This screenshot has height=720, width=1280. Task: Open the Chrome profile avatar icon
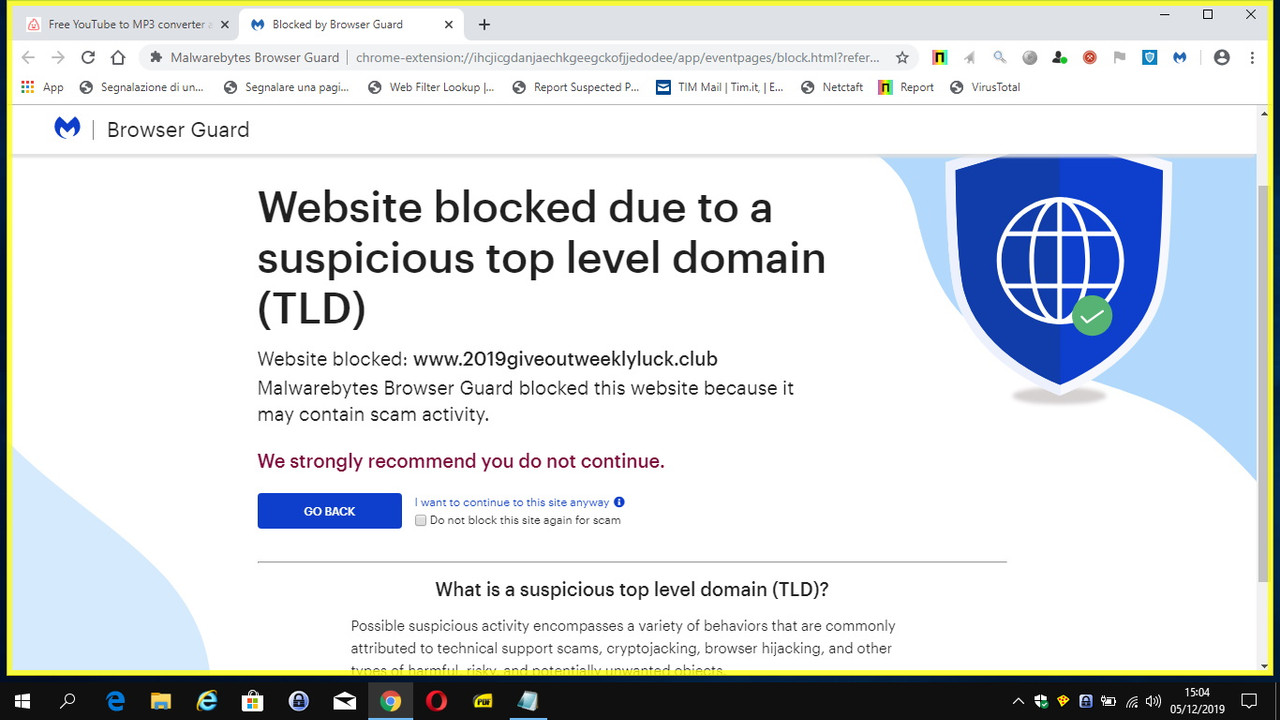pos(1221,58)
